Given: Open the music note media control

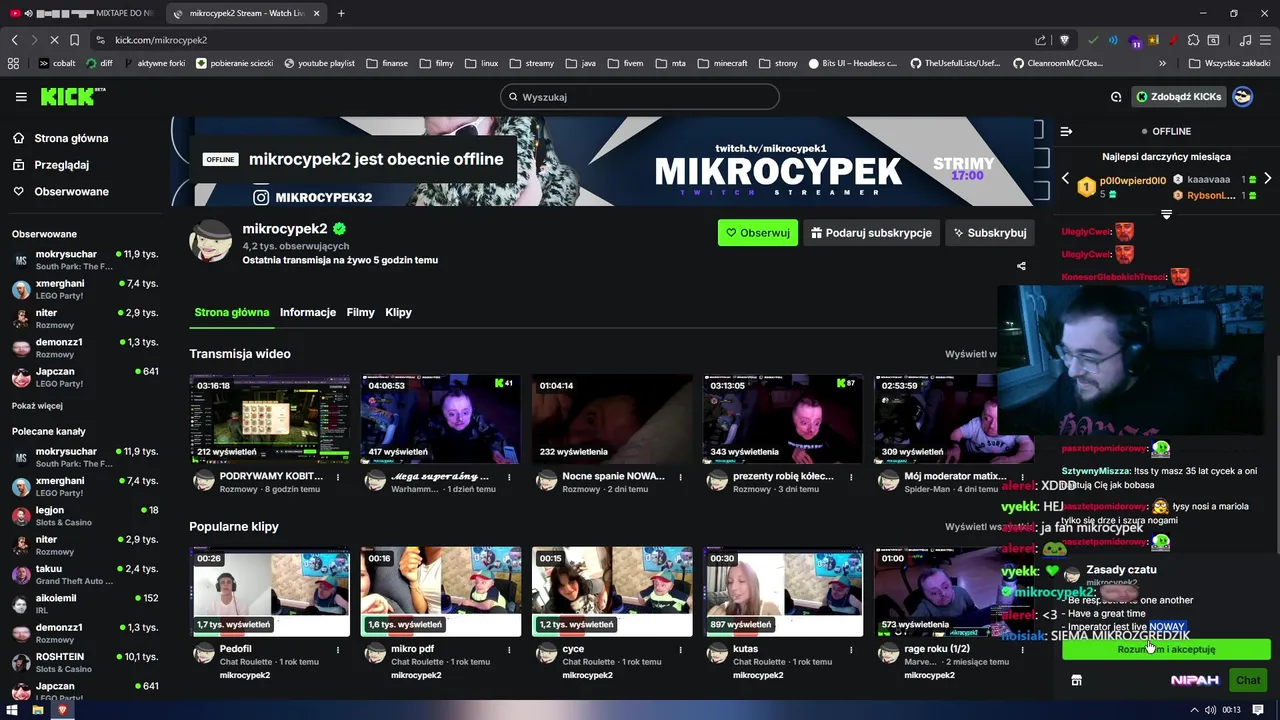Looking at the screenshot, I should tap(1245, 40).
